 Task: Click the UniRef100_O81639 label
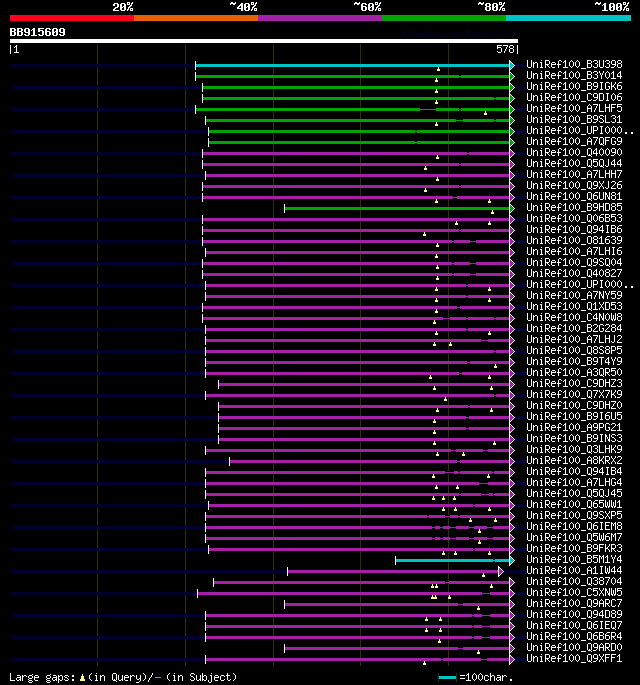[574, 240]
